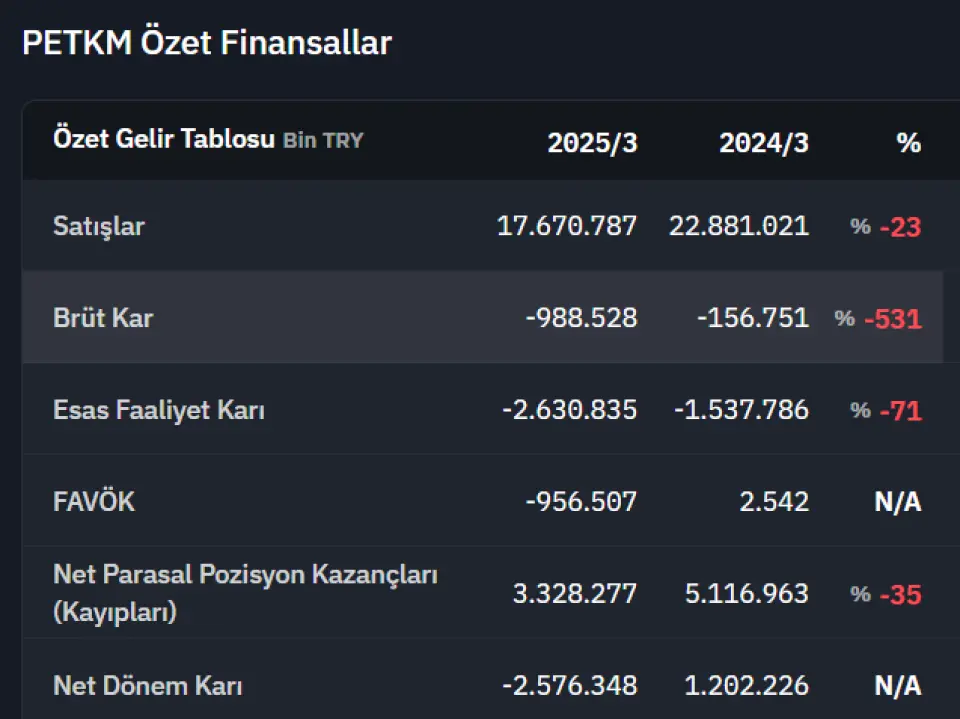Select the Esas Faaliyet Karı row
The width and height of the screenshot is (960, 719).
pos(482,408)
